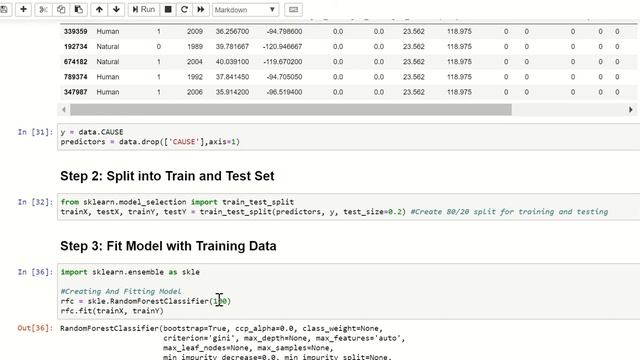This screenshot has width=640, height=360.
Task: Copy selected cells icon
Action: pyautogui.click(x=61, y=9)
